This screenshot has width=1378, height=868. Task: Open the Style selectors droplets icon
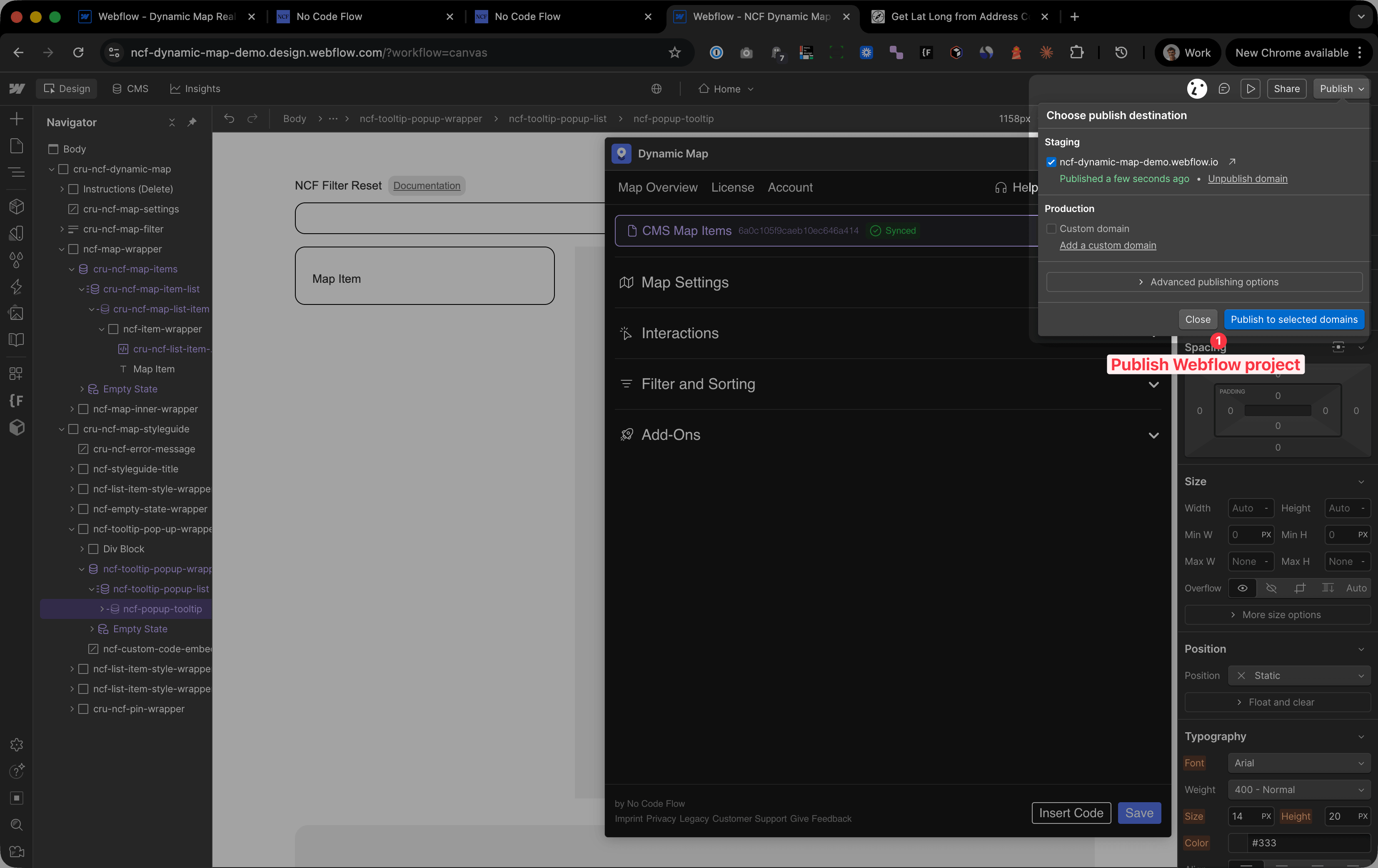(17, 260)
